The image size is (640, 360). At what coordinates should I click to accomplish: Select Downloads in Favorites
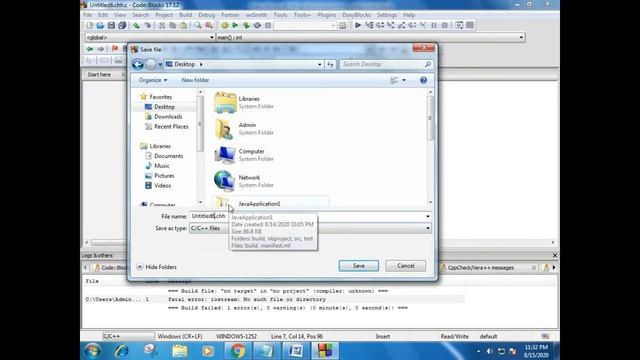[168, 117]
